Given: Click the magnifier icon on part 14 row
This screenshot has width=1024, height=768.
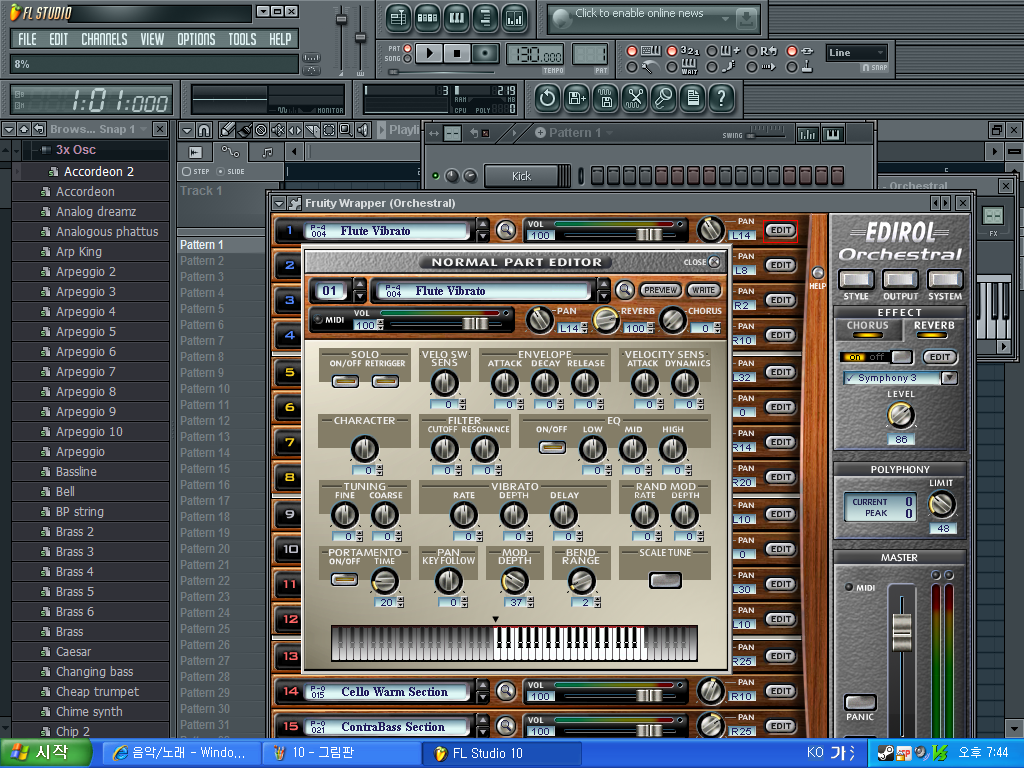Looking at the screenshot, I should click(505, 691).
